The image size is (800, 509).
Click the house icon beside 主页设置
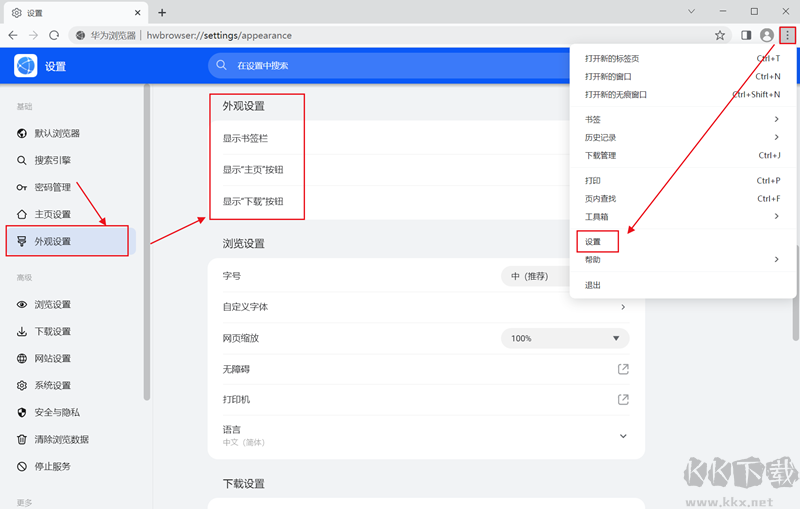(21, 214)
